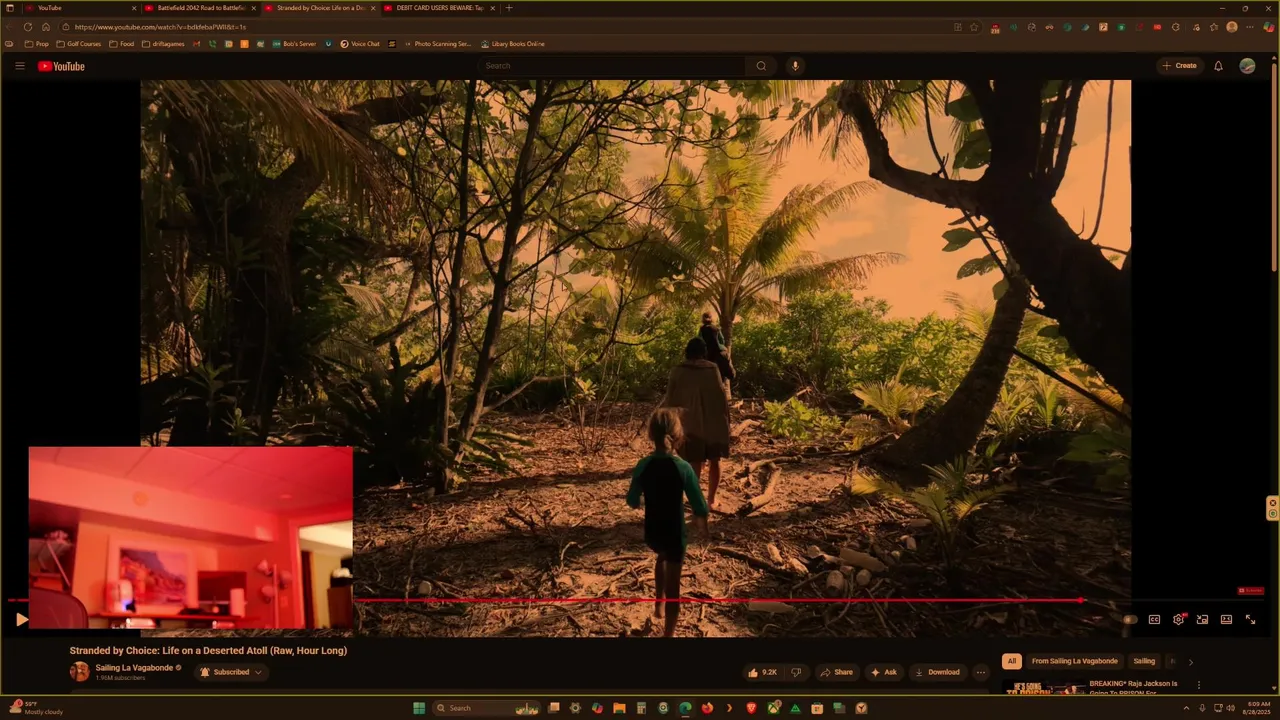The width and height of the screenshot is (1280, 720).
Task: Open YouTube notifications bell
Action: click(x=1218, y=66)
